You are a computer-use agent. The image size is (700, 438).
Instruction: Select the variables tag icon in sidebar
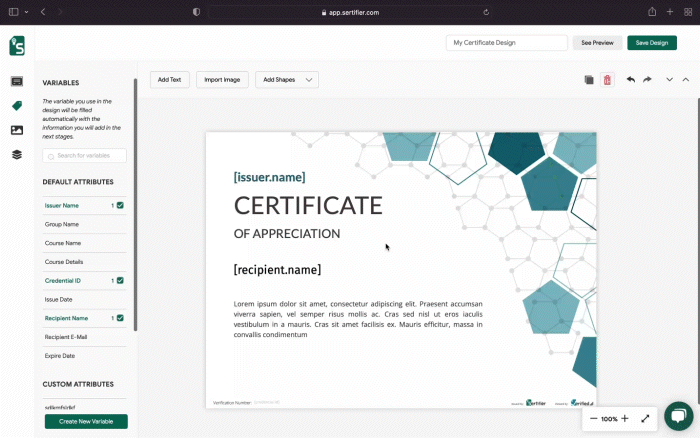[x=17, y=106]
